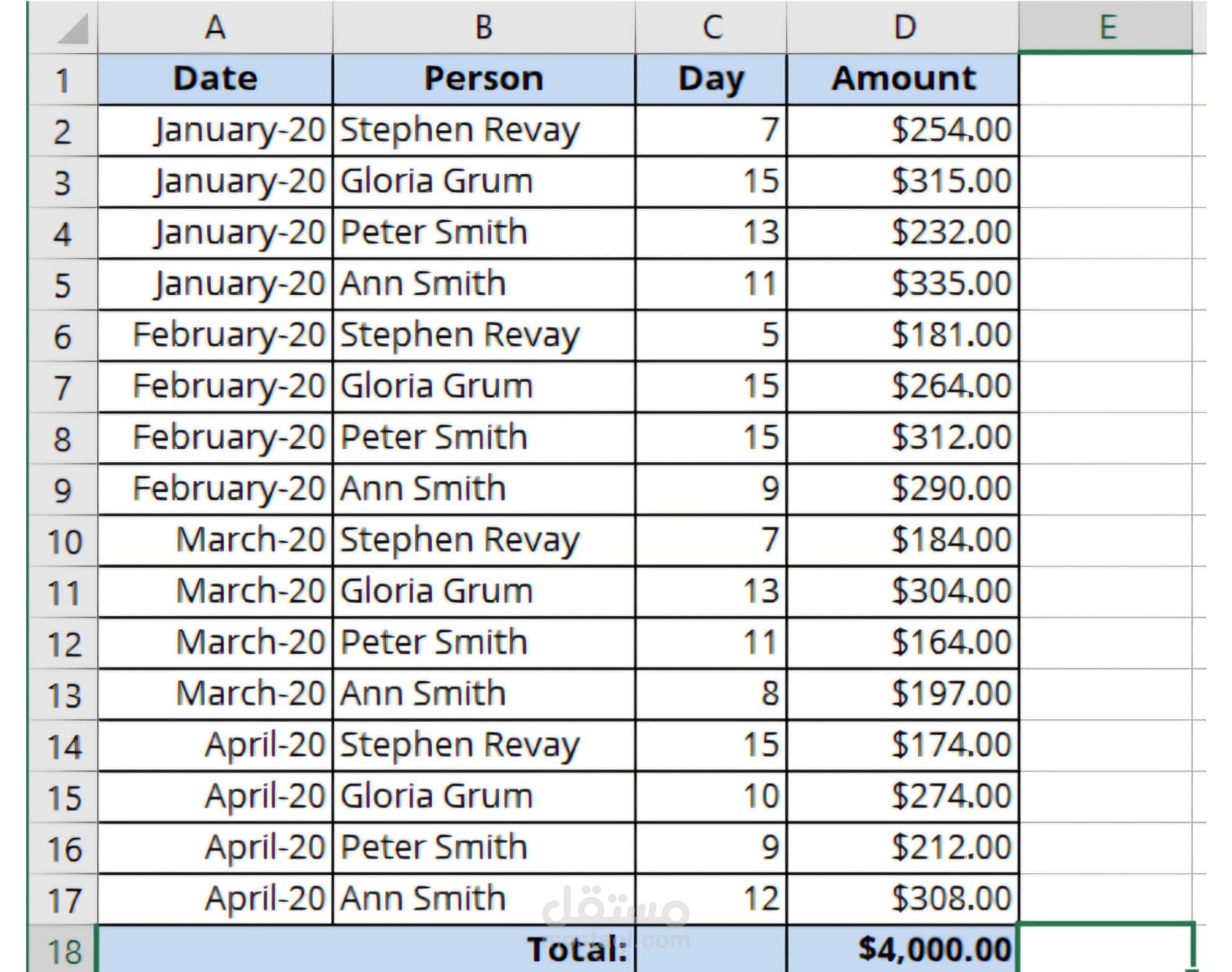Screen dimensions: 1232x972
Task: Click the Date header cell
Action: (x=215, y=79)
